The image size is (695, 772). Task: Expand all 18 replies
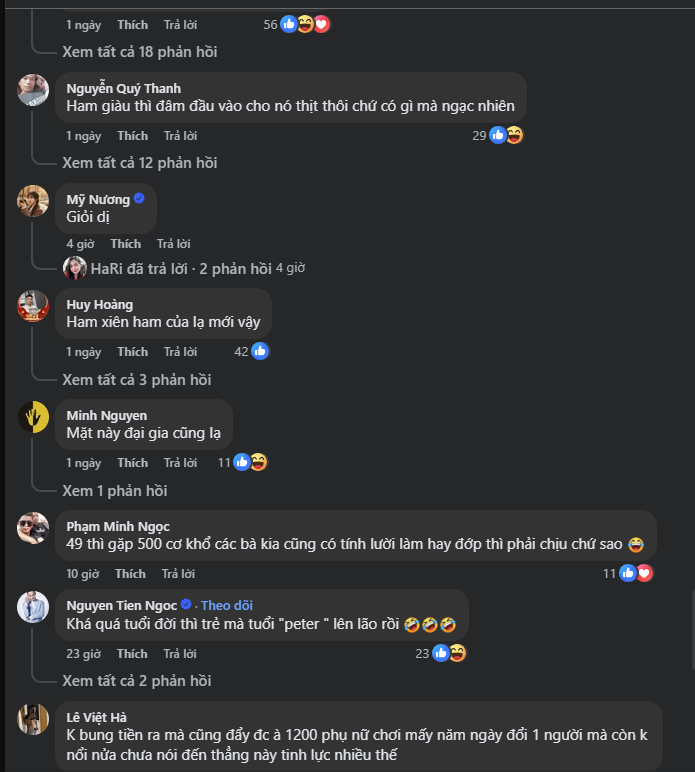139,51
